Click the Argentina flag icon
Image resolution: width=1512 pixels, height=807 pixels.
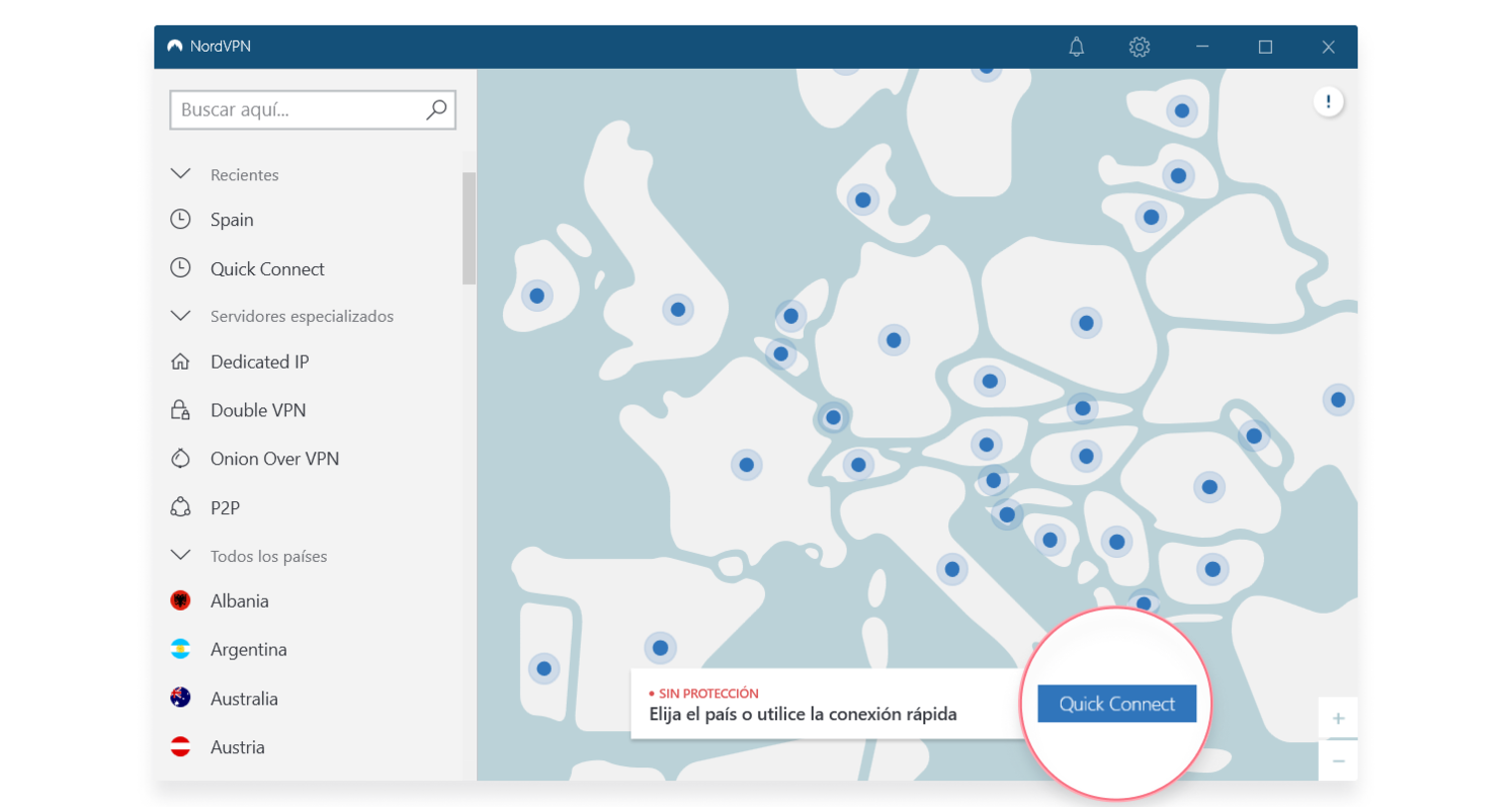tap(180, 649)
